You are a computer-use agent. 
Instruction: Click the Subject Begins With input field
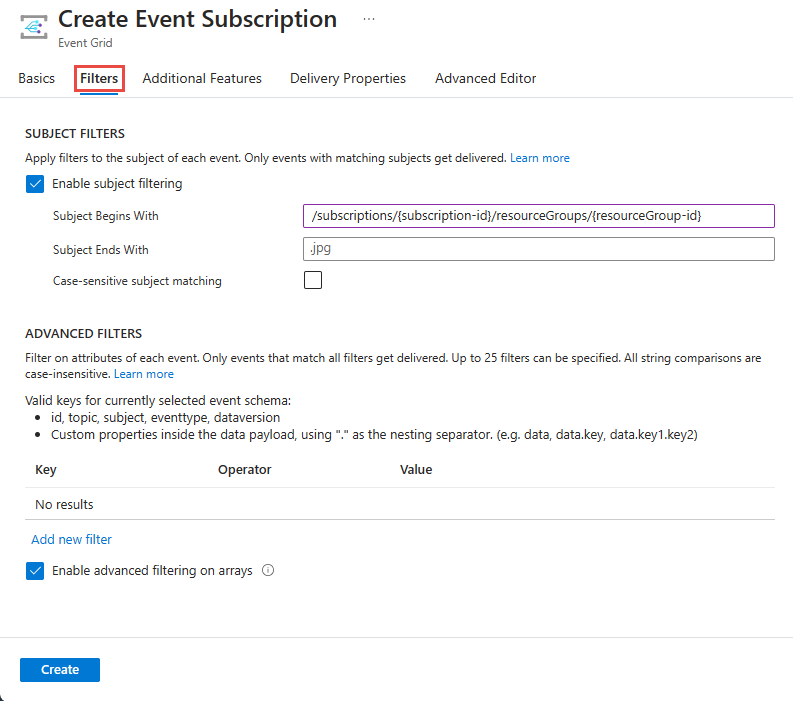pos(538,216)
